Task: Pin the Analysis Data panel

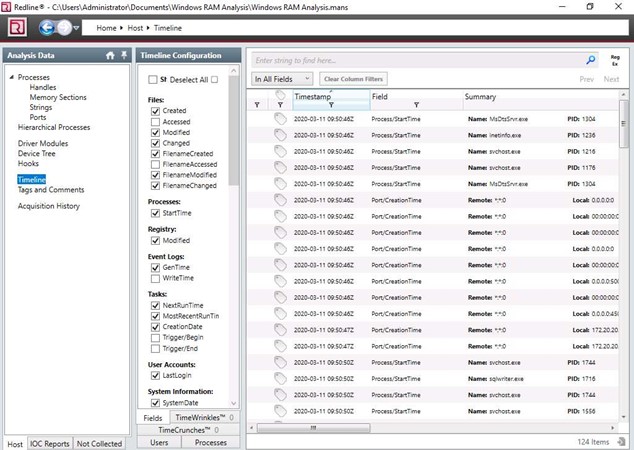Action: point(123,55)
